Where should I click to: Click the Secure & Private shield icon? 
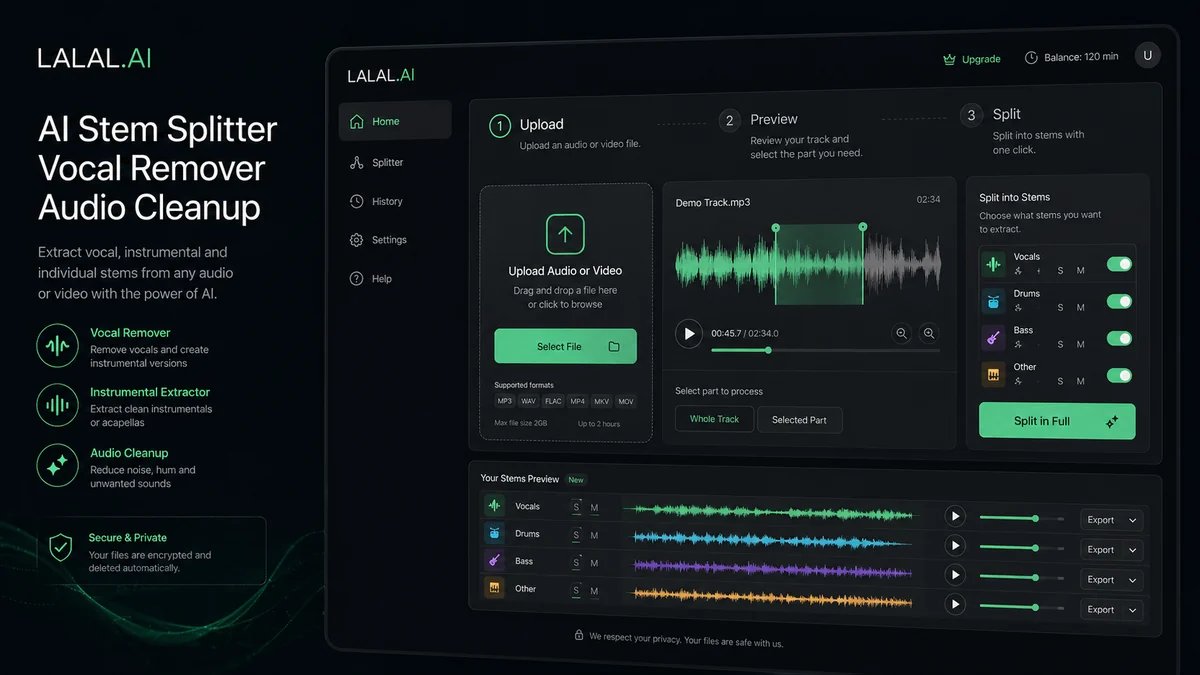[61, 547]
